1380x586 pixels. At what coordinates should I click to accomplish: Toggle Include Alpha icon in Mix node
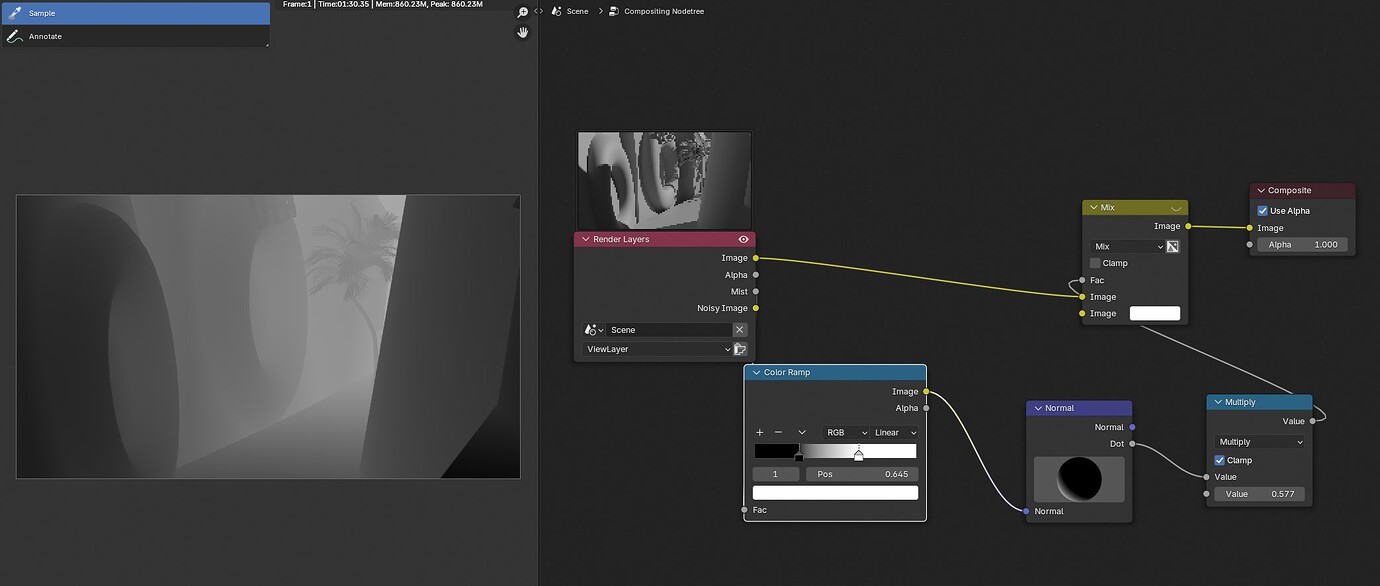point(1173,247)
